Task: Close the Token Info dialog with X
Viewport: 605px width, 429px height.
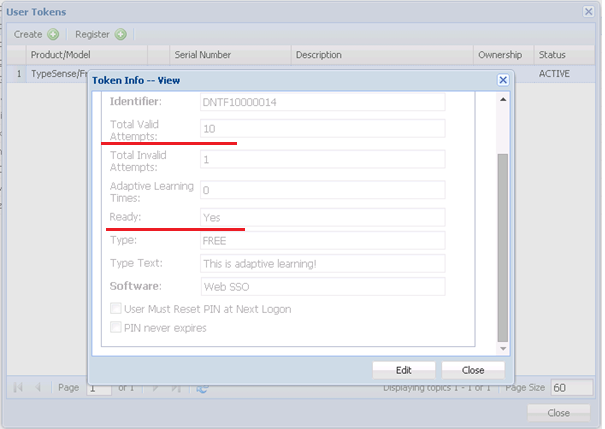Action: tap(503, 80)
